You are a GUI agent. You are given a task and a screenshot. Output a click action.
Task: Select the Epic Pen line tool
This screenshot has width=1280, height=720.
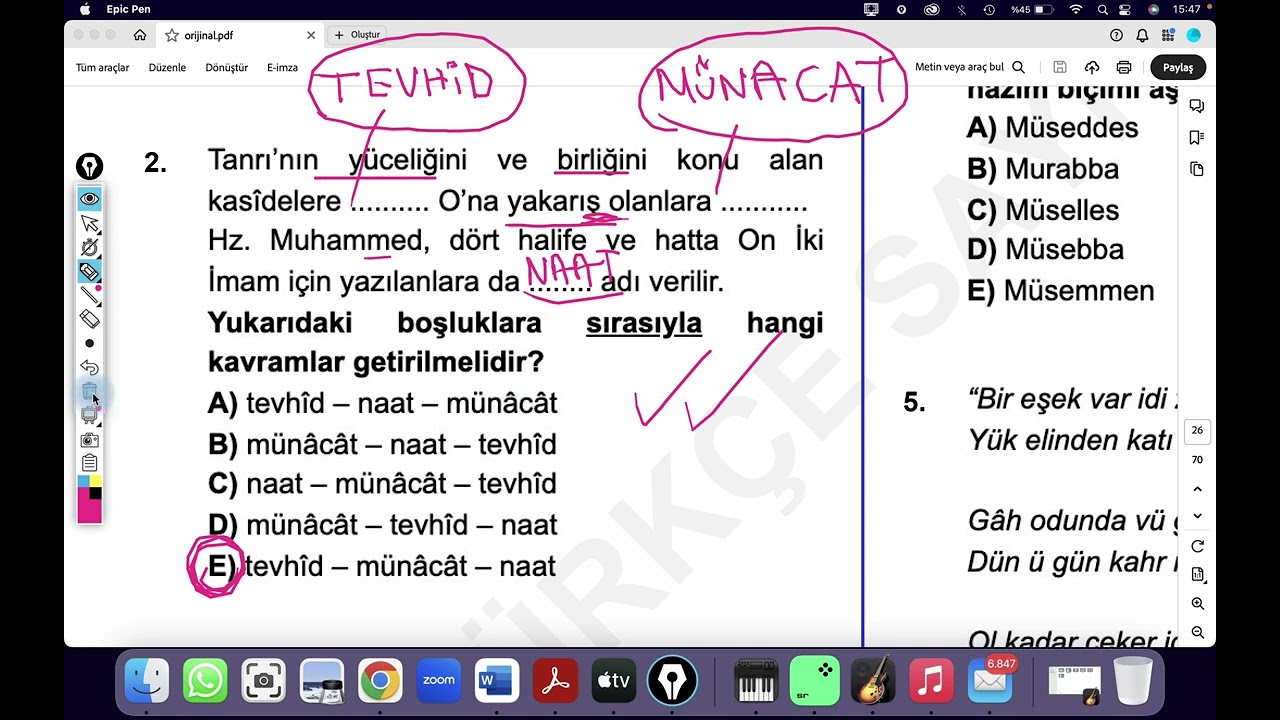point(90,295)
